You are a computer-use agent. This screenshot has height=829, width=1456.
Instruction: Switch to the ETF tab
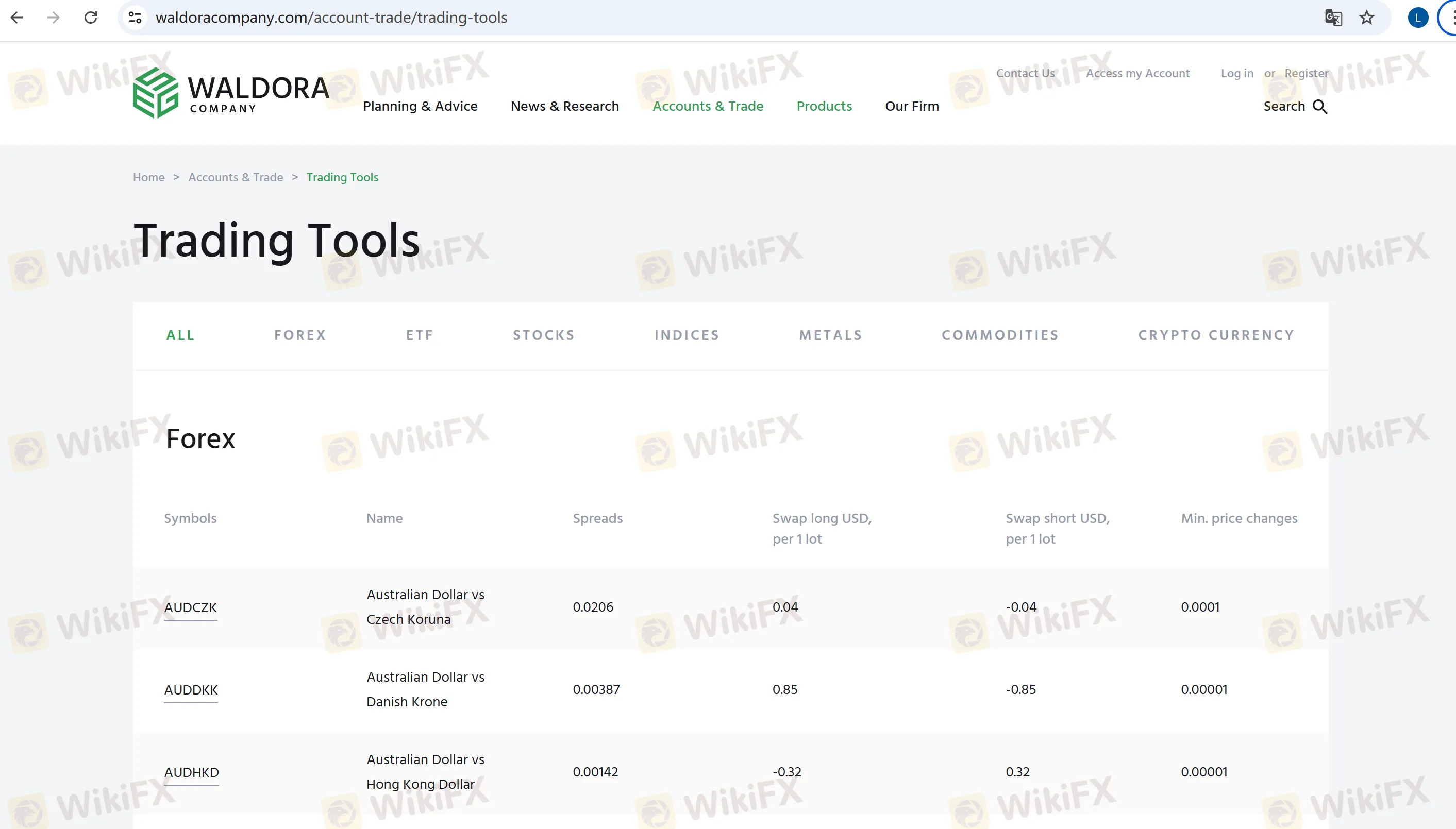(420, 335)
